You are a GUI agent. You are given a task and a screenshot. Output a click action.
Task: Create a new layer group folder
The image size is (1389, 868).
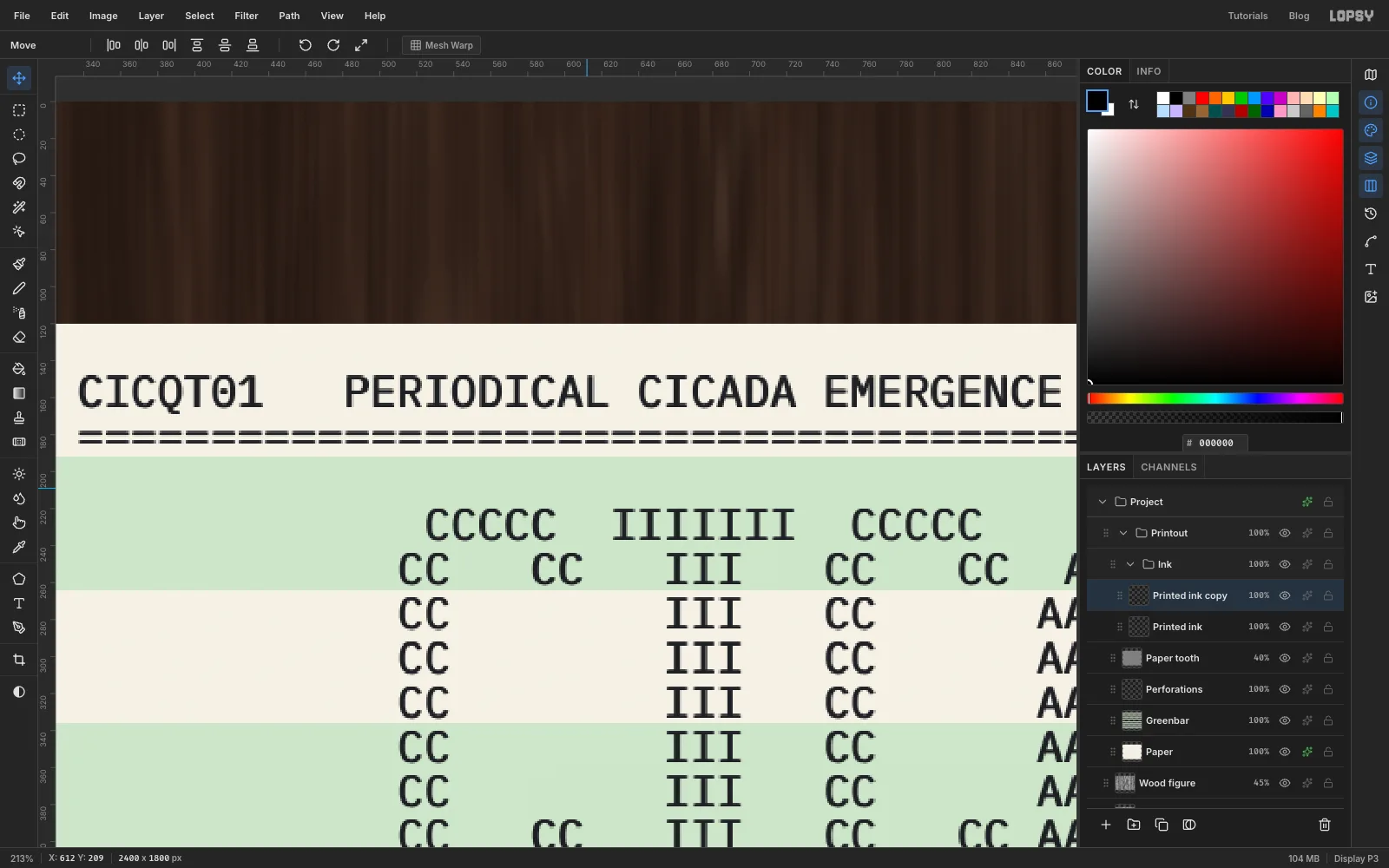coord(1134,825)
